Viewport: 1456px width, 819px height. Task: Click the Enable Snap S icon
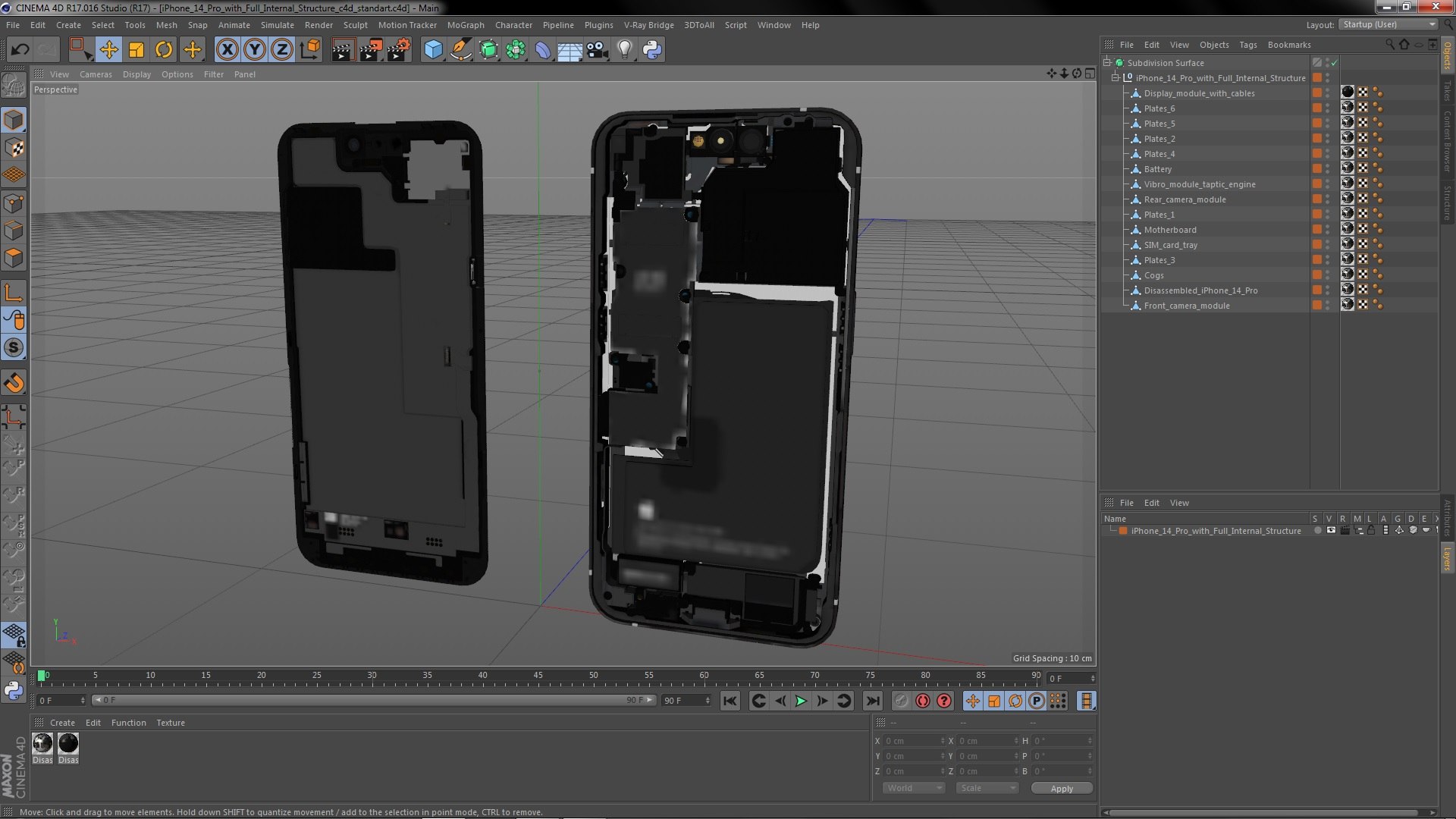[14, 348]
